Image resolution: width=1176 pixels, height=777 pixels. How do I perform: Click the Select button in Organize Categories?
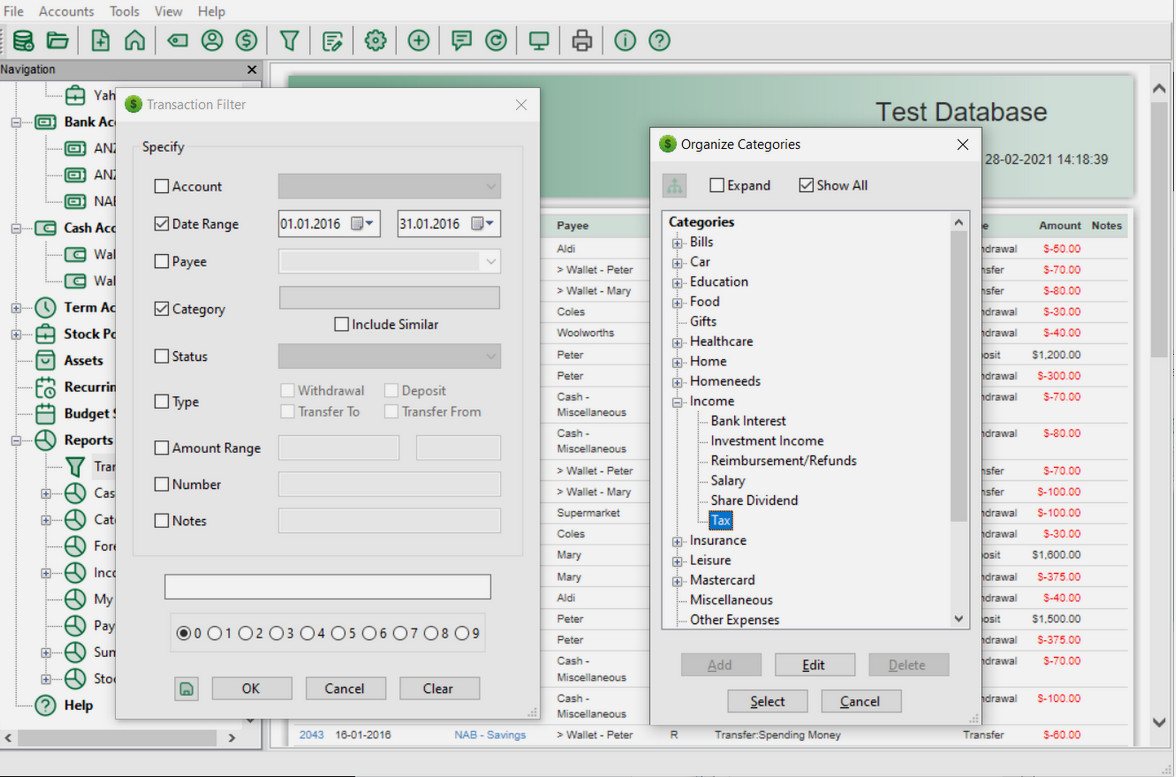coord(767,701)
